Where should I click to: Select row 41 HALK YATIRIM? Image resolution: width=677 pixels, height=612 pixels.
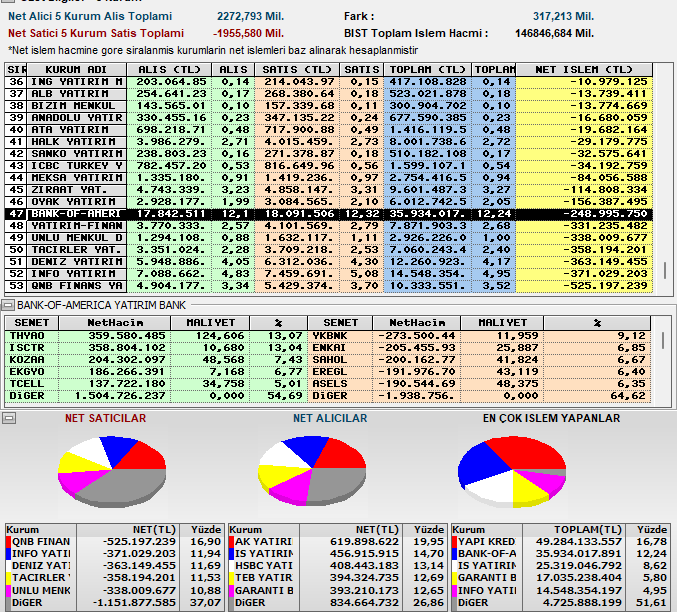coord(329,142)
